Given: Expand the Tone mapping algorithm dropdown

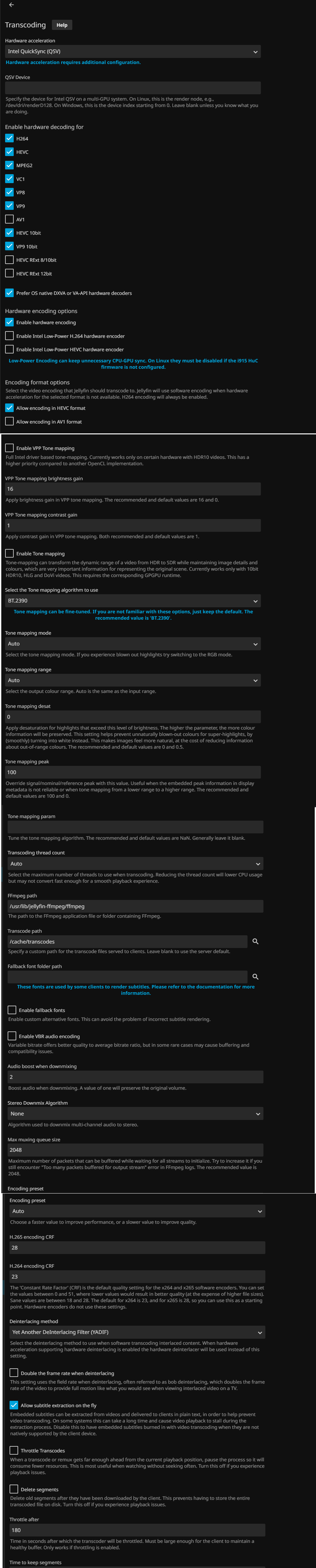Looking at the screenshot, I should pyautogui.click(x=133, y=601).
